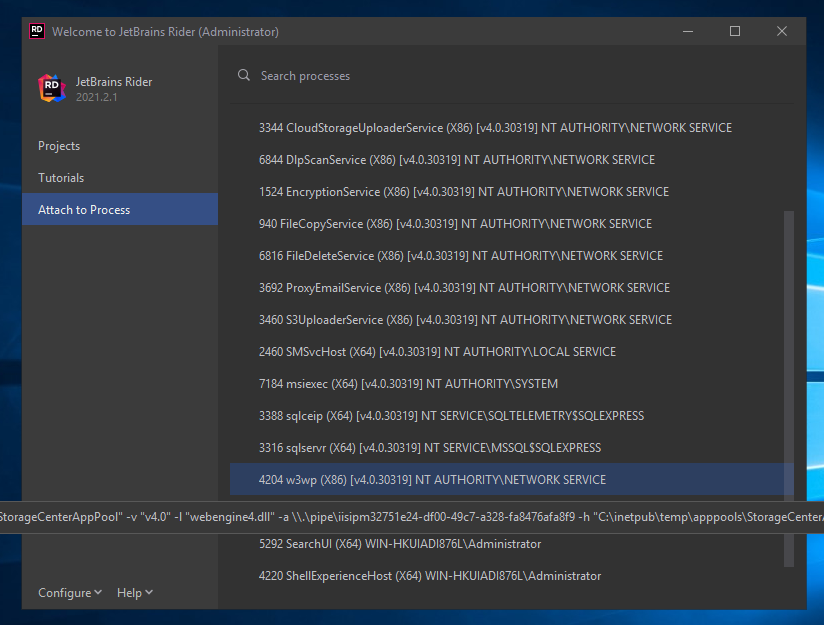Maximize the Rider welcome window
This screenshot has height=625, width=824.
coord(735,31)
